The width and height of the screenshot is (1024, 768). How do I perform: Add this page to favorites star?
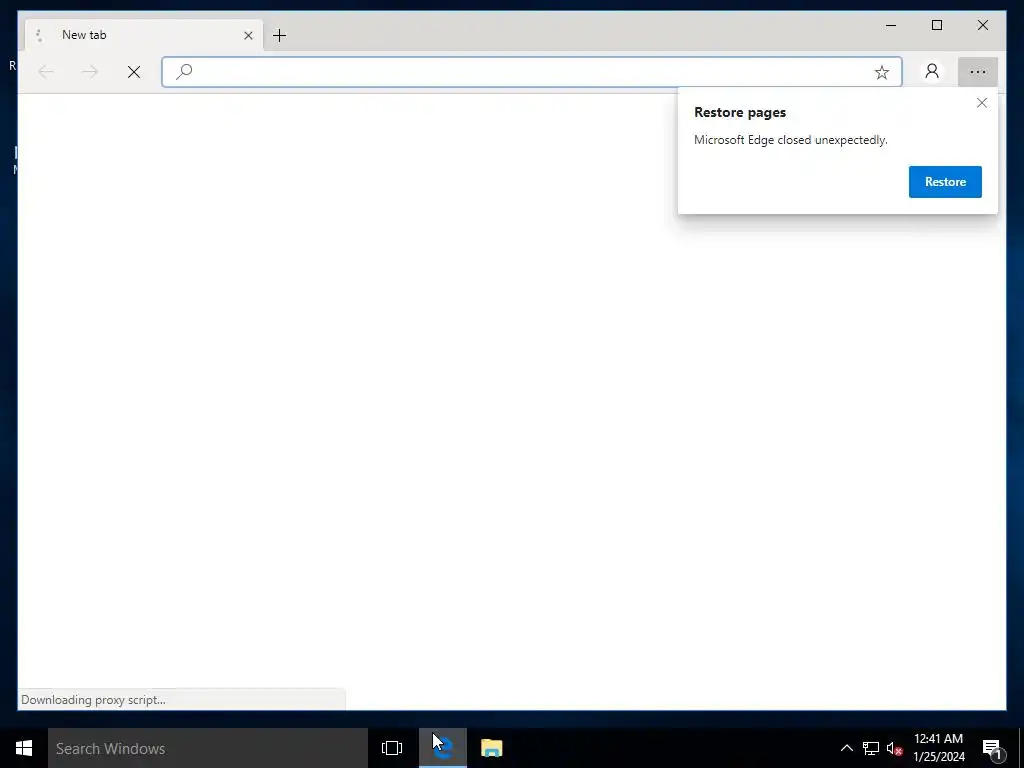882,72
